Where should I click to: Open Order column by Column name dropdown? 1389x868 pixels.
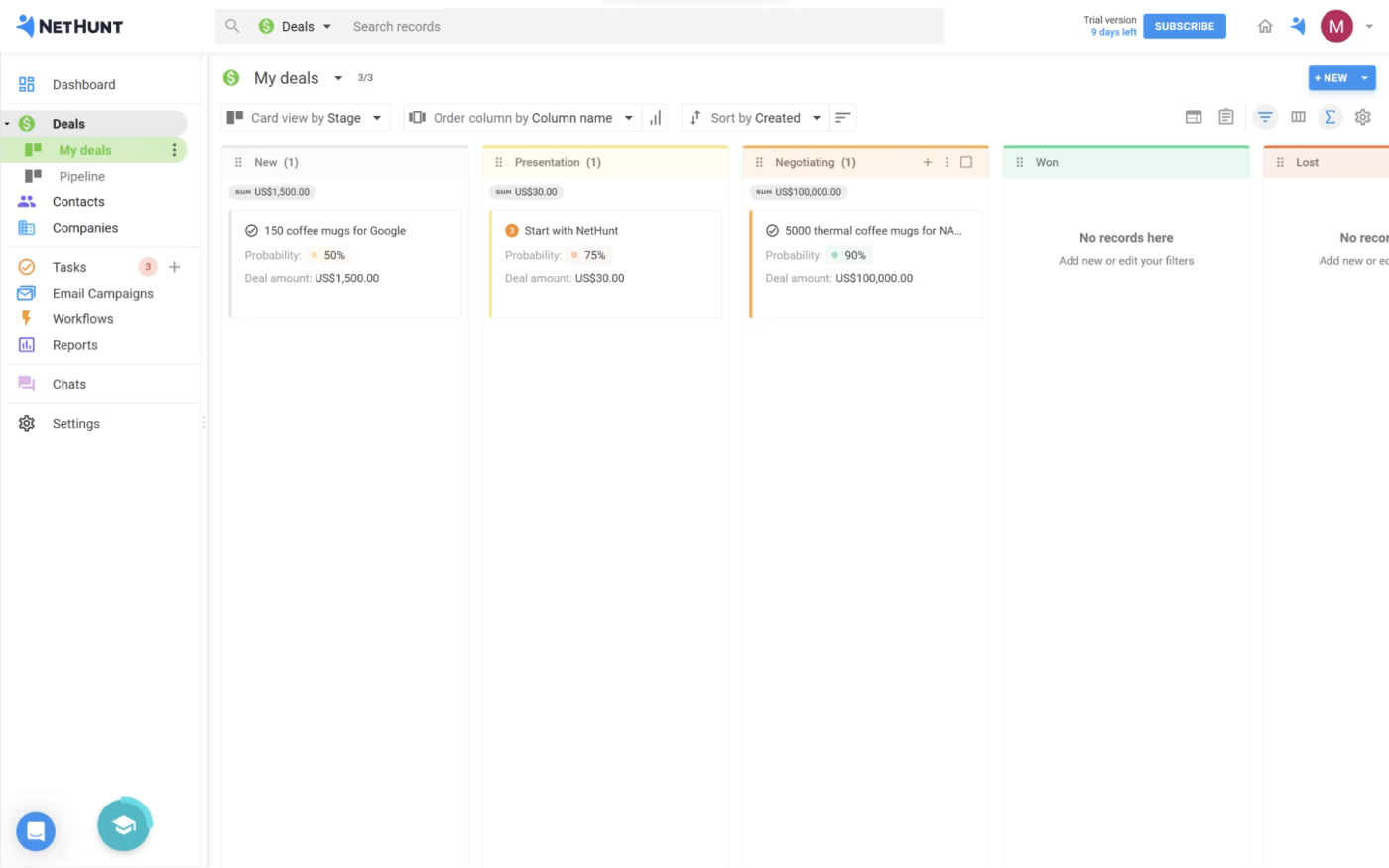click(522, 118)
